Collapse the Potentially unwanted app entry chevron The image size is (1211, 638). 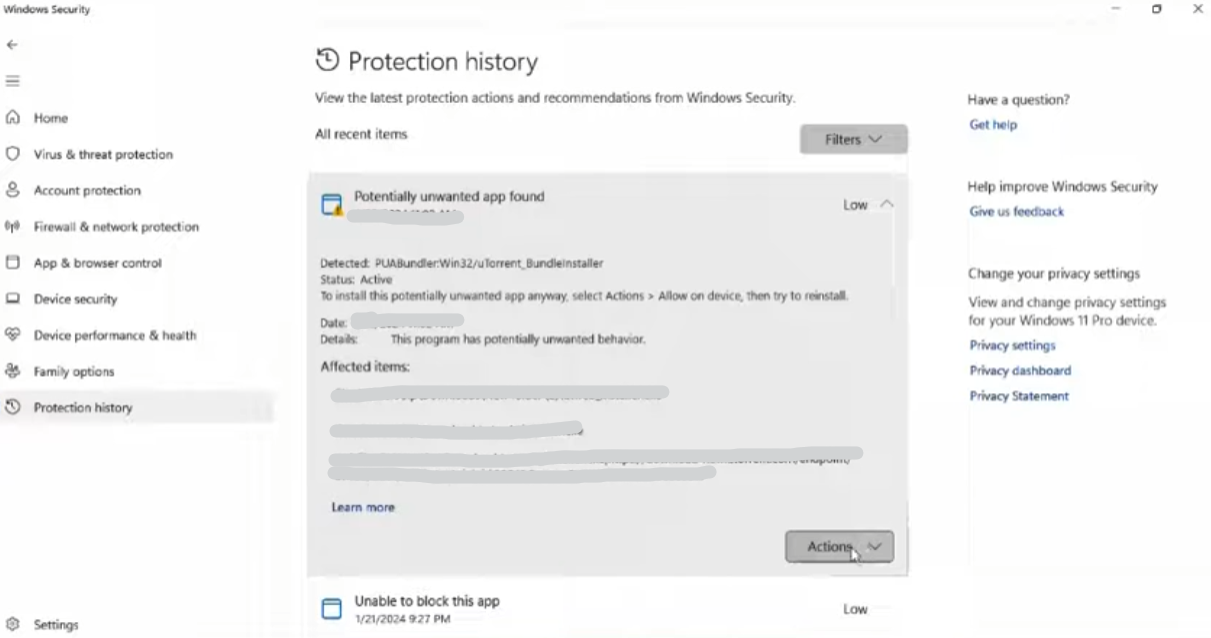point(886,205)
